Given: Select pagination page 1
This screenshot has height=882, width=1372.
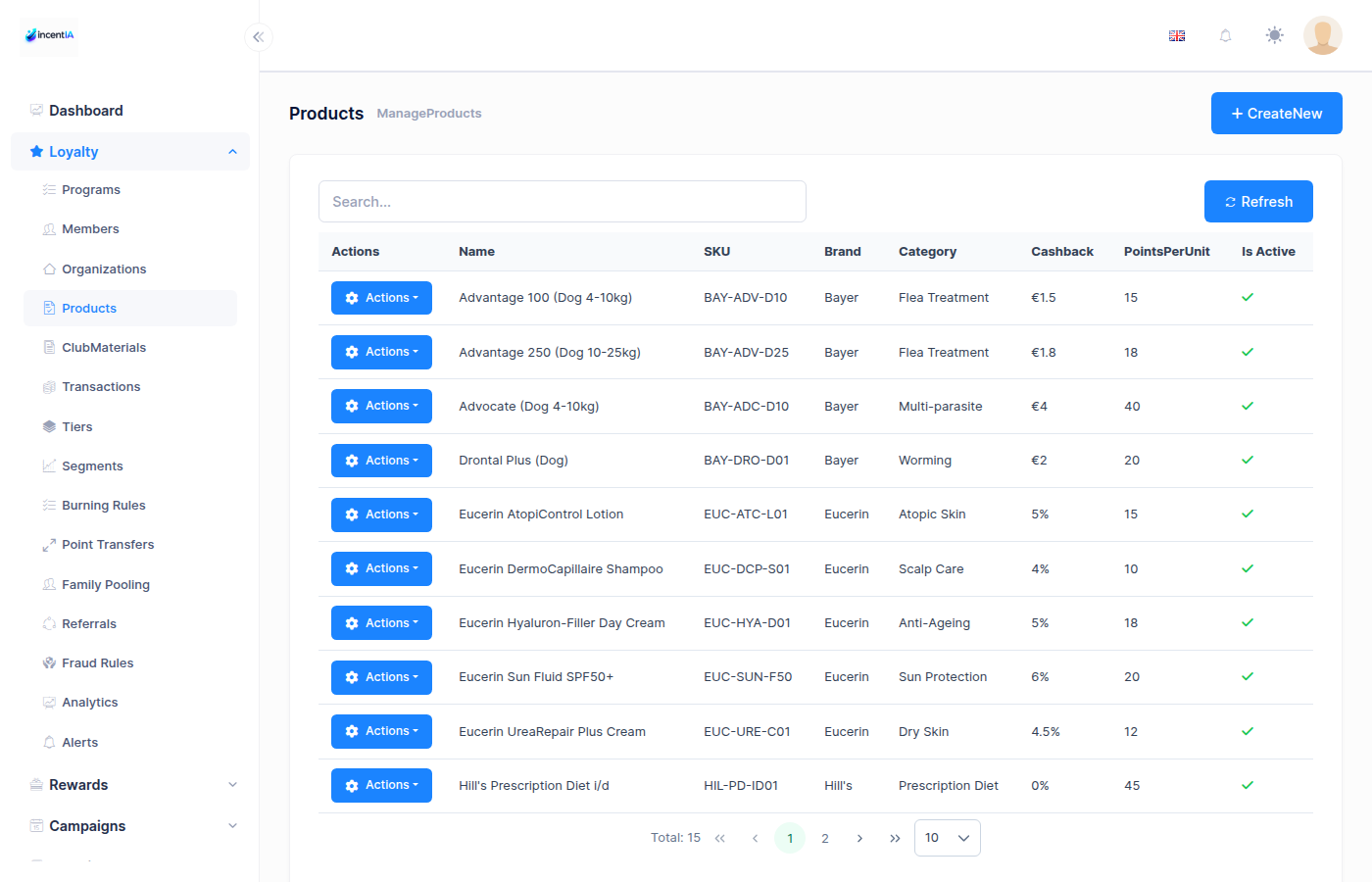Looking at the screenshot, I should pyautogui.click(x=790, y=839).
